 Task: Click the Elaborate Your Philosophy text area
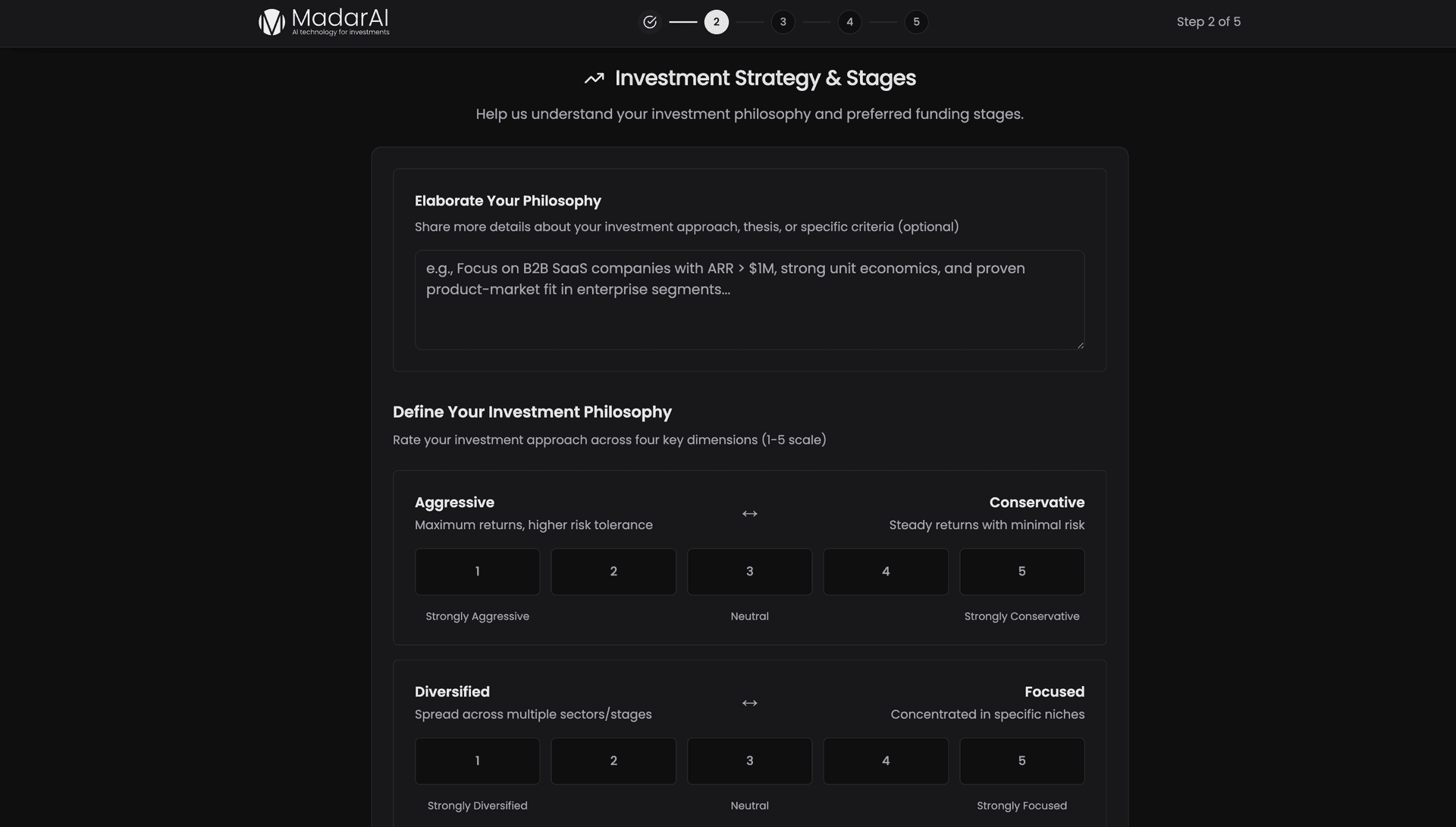pos(749,300)
